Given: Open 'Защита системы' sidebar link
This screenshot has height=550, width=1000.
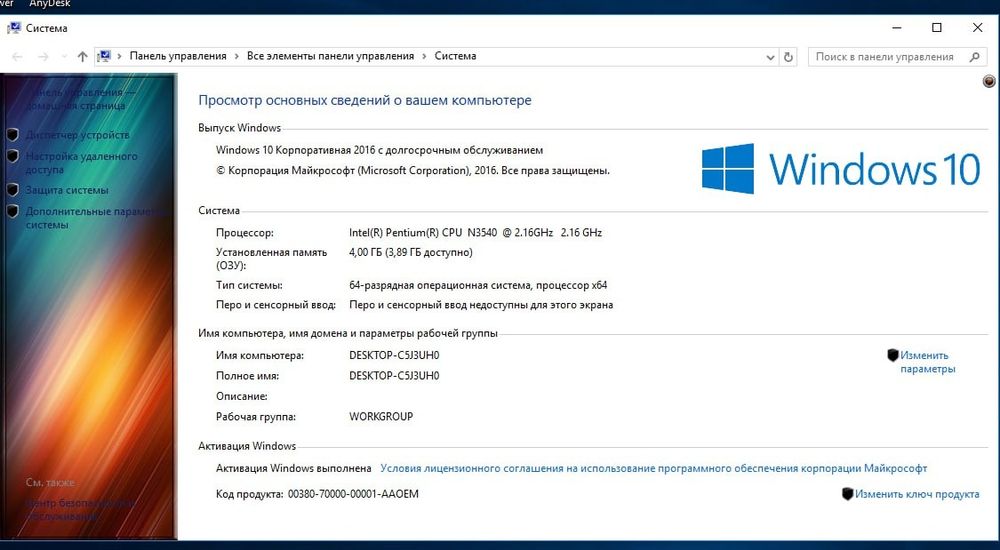Looking at the screenshot, I should [67, 190].
